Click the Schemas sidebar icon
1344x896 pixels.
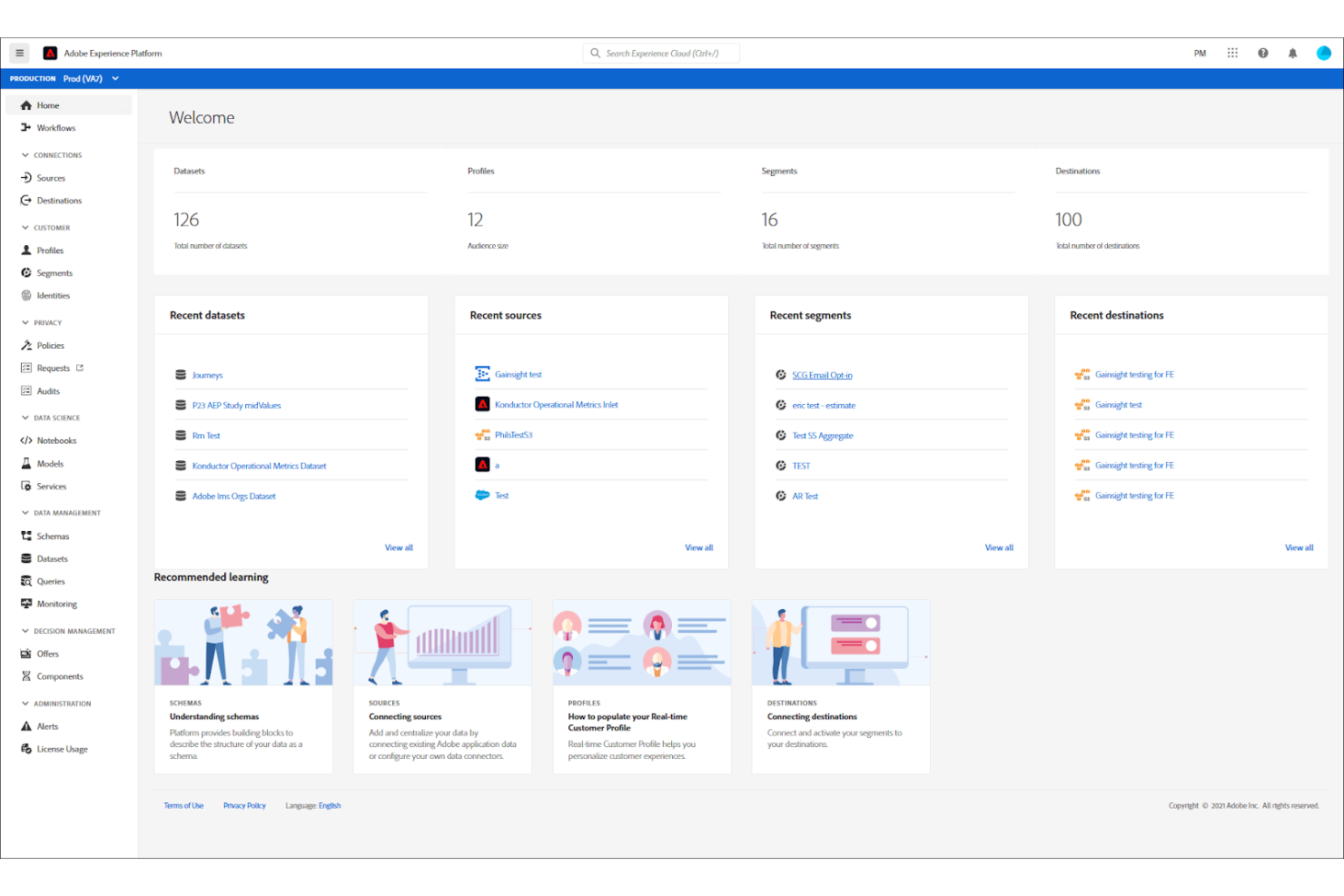[26, 537]
